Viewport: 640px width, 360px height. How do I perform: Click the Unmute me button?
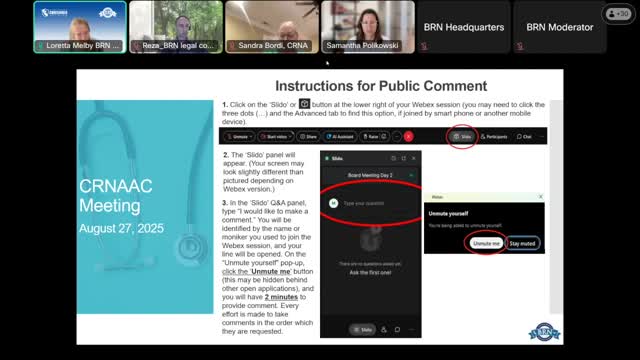coord(486,243)
